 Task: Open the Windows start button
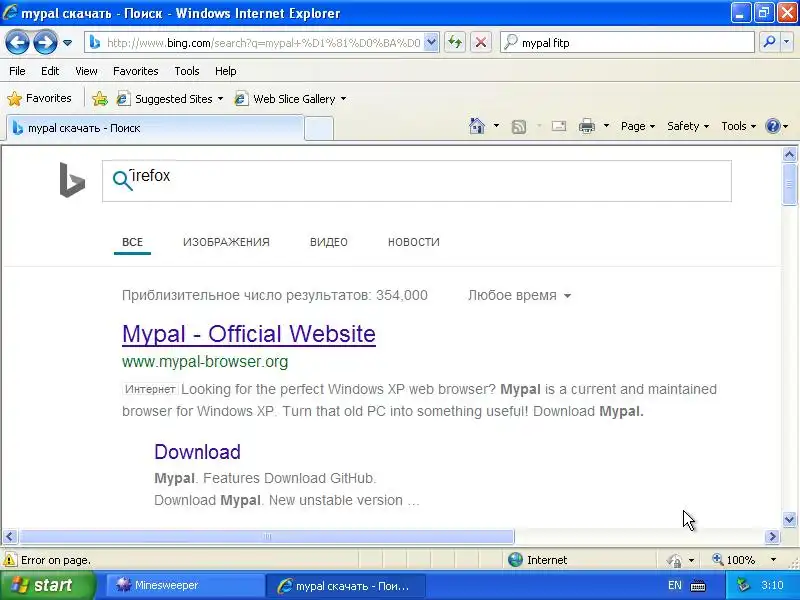point(47,585)
